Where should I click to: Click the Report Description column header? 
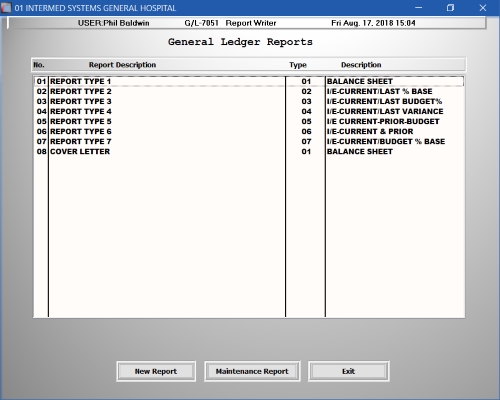coord(122,65)
